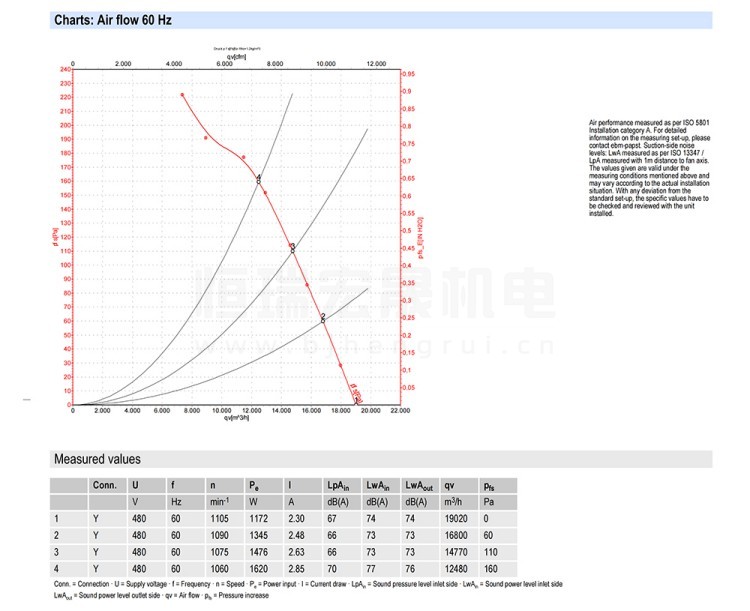
Task: Click operating point 3 marker on chart
Action: click(x=292, y=247)
